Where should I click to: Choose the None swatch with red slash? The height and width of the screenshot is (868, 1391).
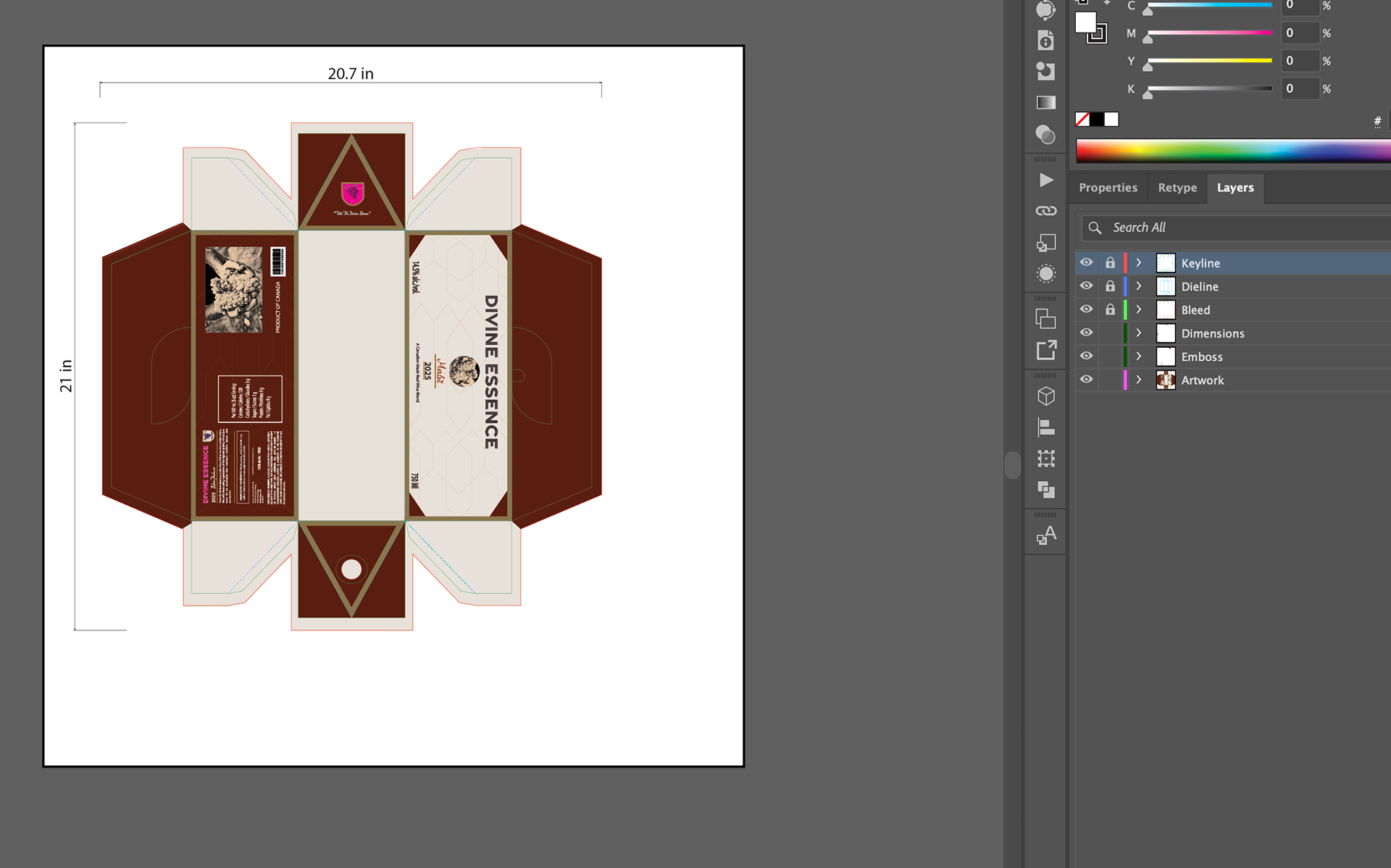[1082, 120]
